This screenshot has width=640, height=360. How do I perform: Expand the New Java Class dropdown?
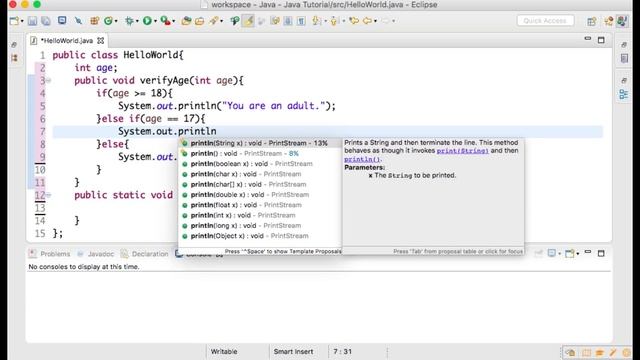point(116,21)
